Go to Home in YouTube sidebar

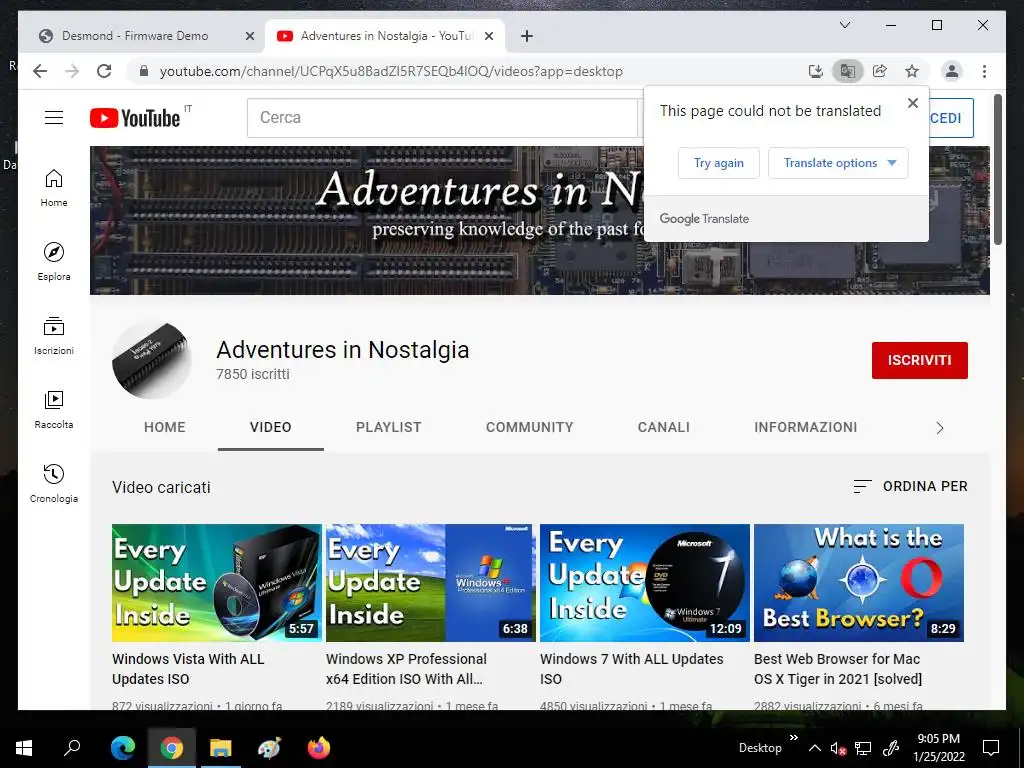pyautogui.click(x=54, y=188)
